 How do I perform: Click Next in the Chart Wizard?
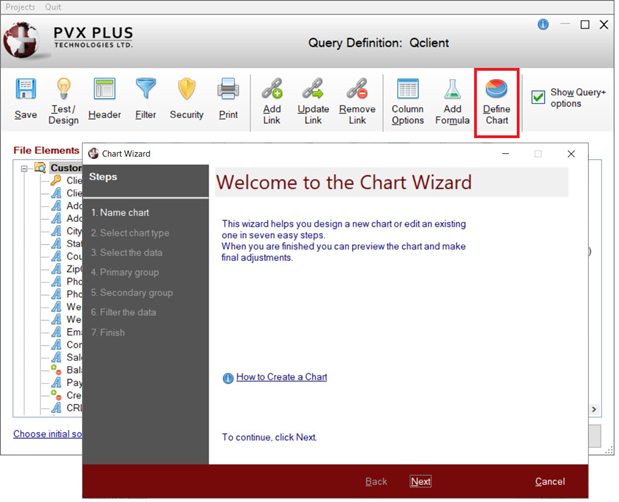(421, 481)
